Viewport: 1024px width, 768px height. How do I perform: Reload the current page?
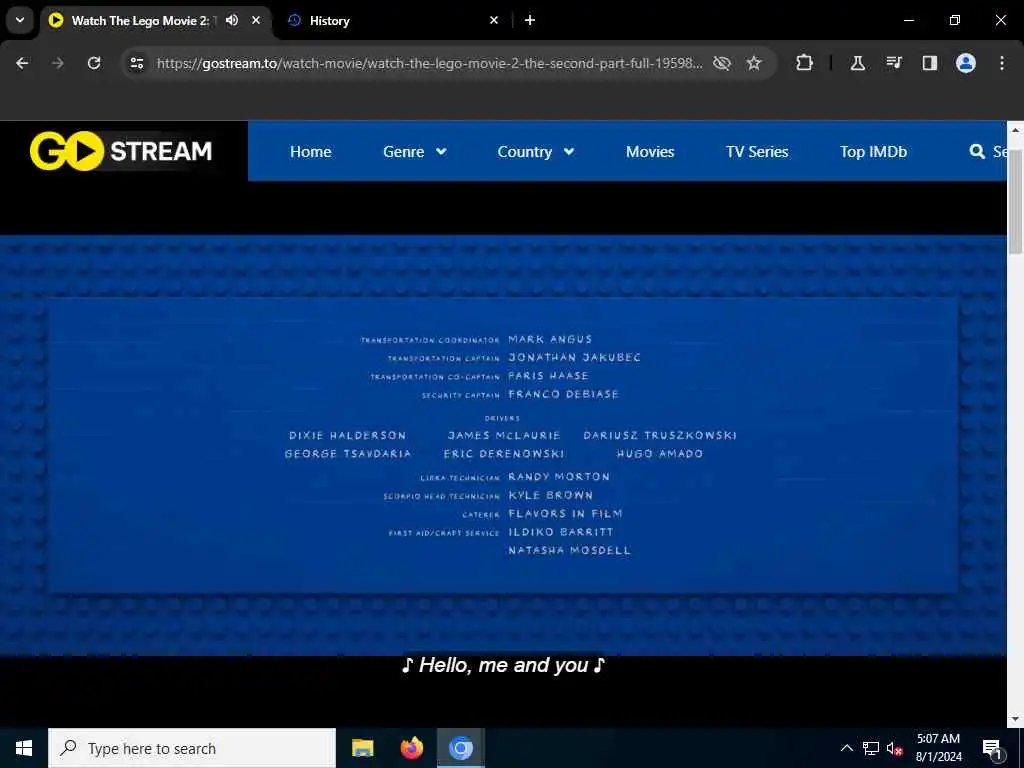coord(94,63)
